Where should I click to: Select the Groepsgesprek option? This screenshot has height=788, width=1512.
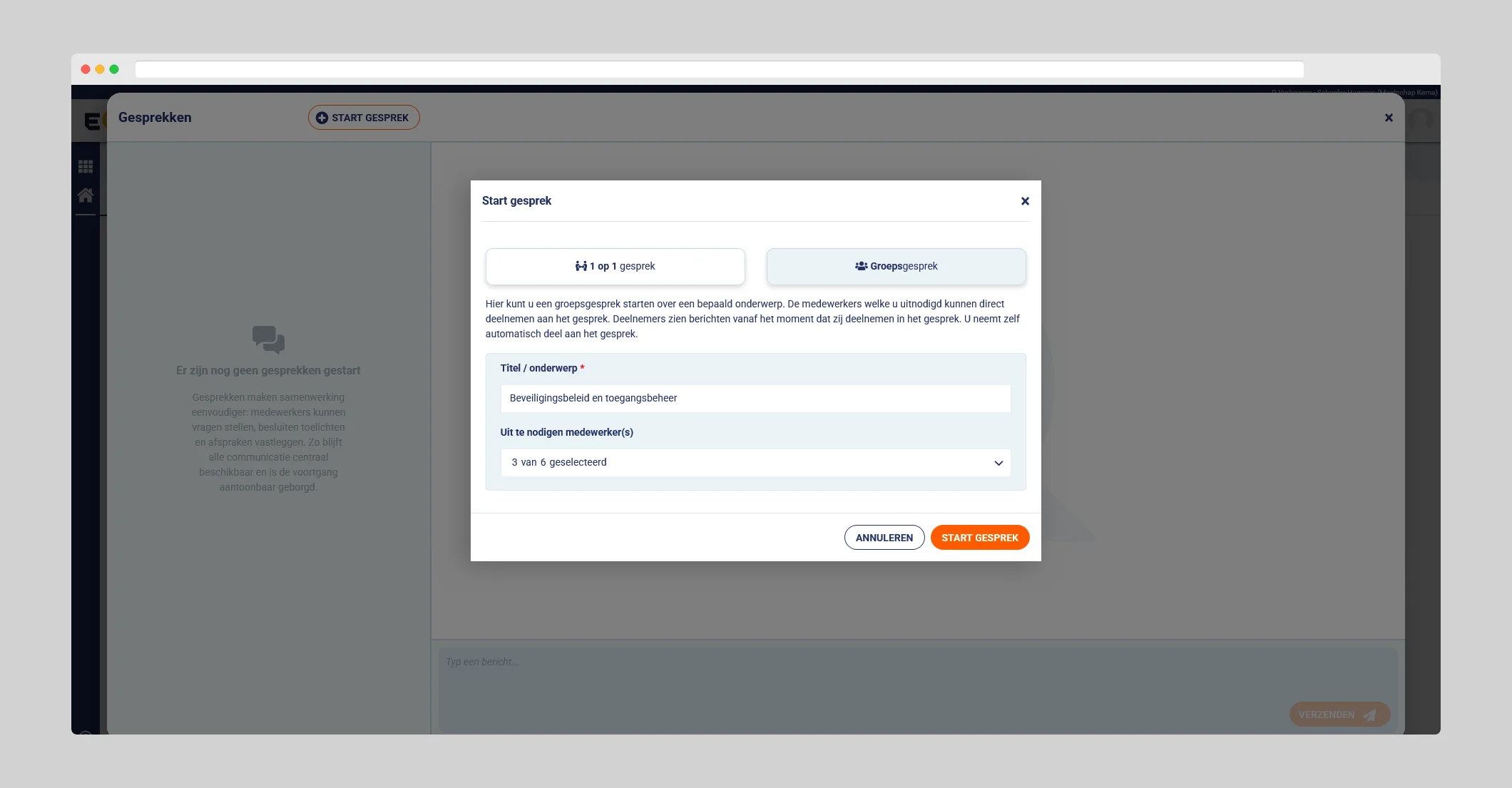point(896,266)
